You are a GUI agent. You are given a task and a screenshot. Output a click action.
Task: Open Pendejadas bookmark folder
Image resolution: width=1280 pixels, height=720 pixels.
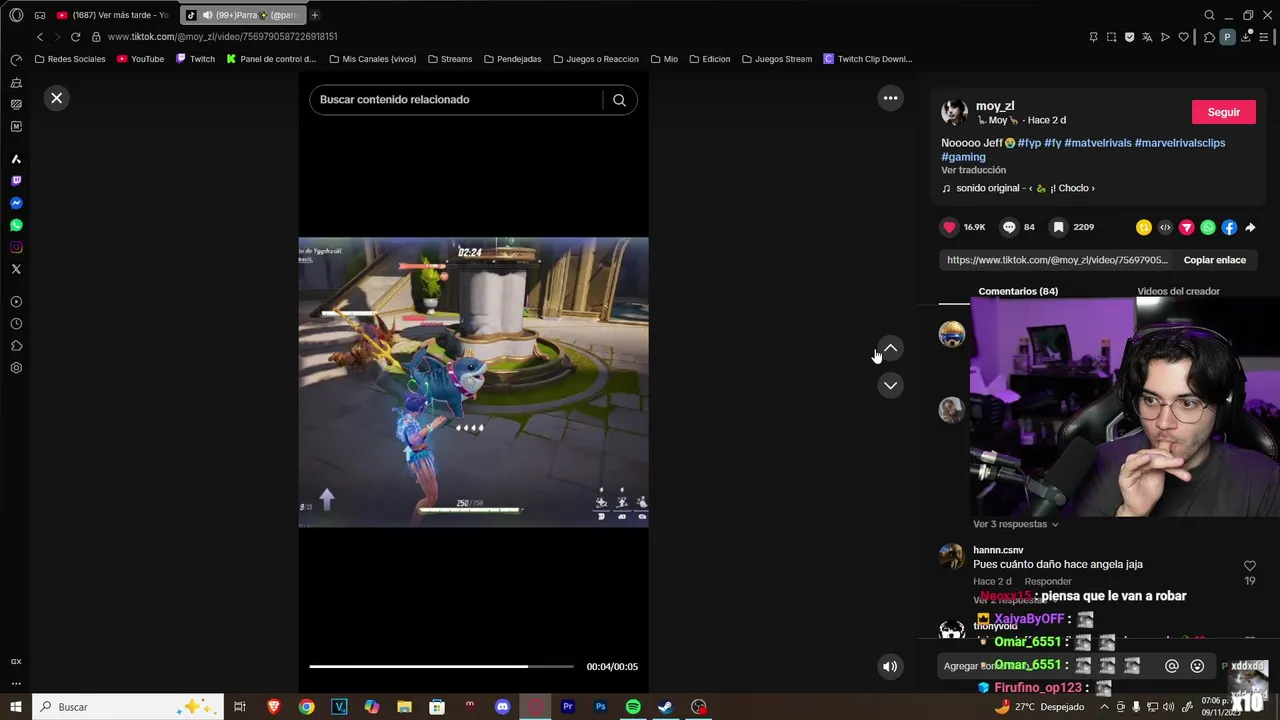pyautogui.click(x=512, y=59)
